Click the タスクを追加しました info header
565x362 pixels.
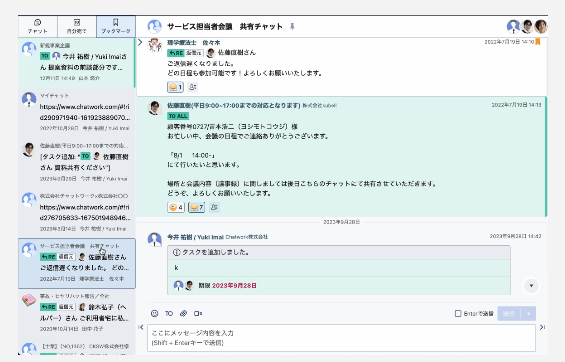click(x=339, y=252)
